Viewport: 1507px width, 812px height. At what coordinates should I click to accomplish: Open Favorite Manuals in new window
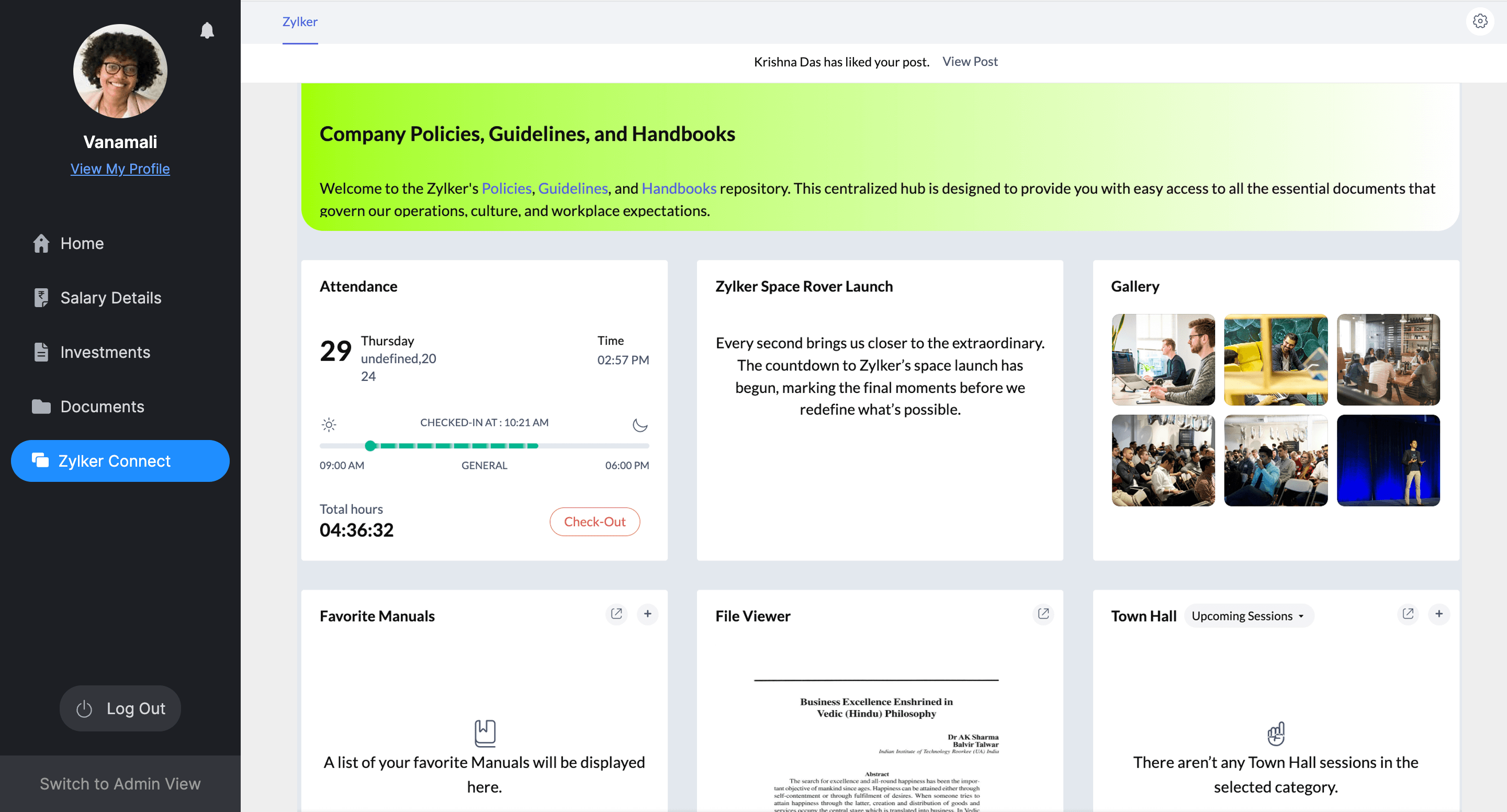click(x=616, y=614)
